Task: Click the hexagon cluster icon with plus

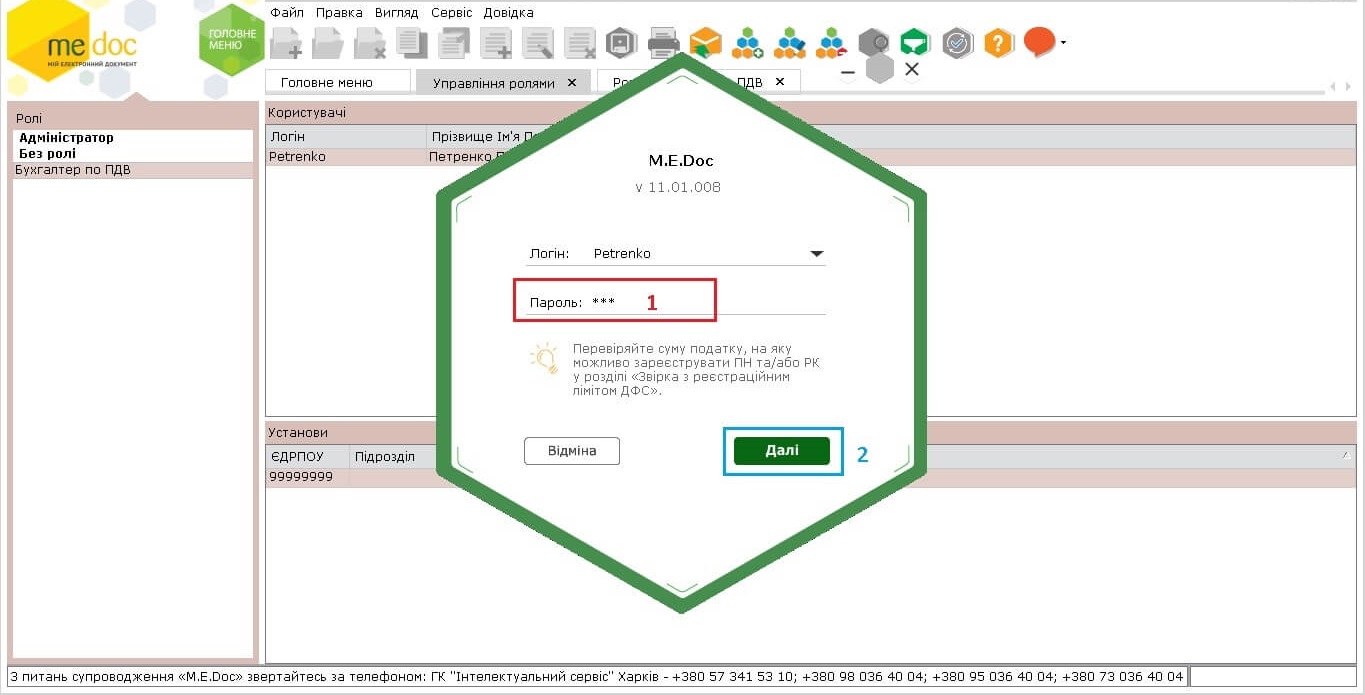Action: point(747,43)
